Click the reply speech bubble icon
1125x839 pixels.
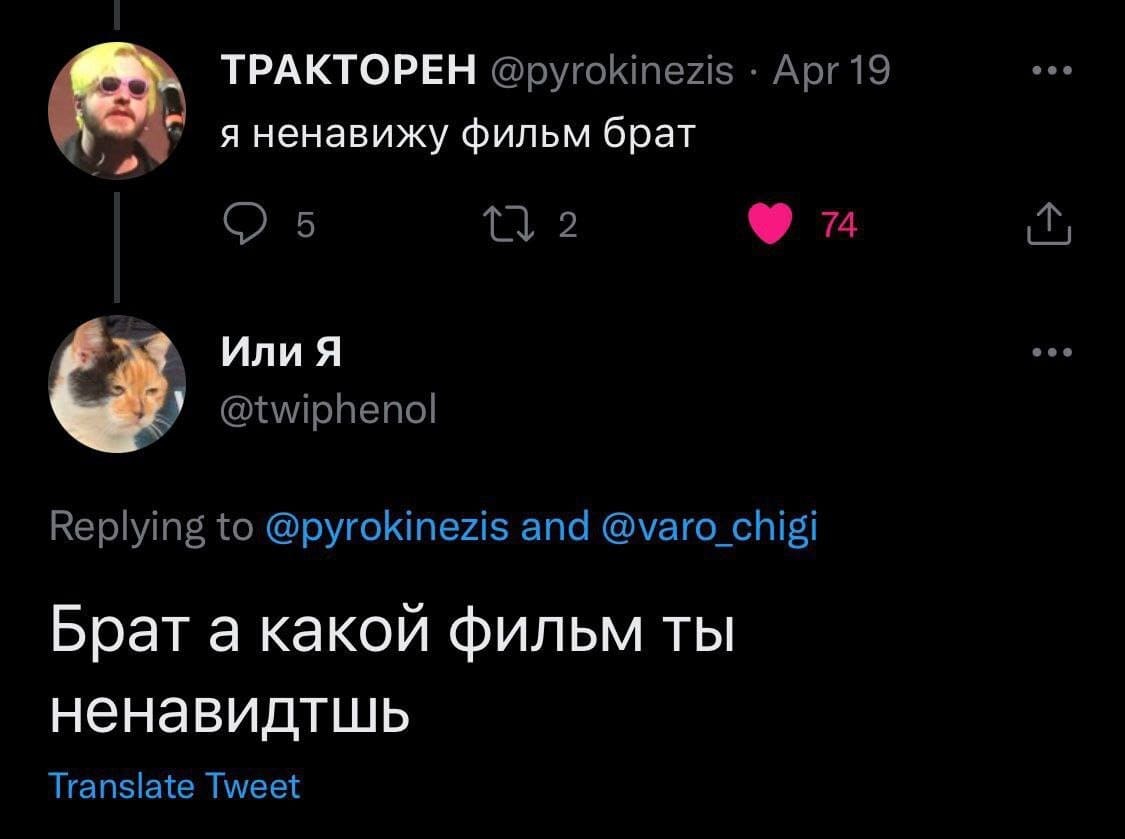pos(241,226)
